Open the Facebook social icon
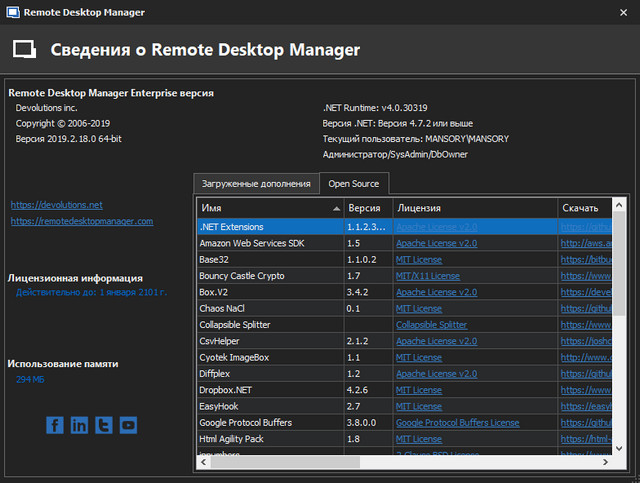The image size is (640, 483). coord(55,425)
